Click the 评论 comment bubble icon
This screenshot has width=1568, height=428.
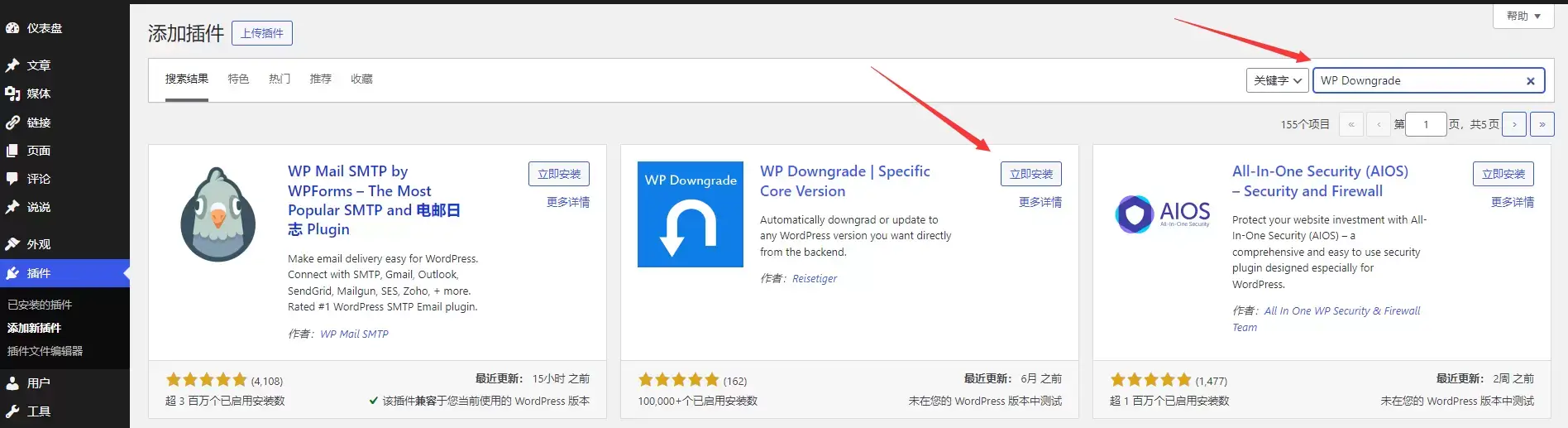(12, 179)
